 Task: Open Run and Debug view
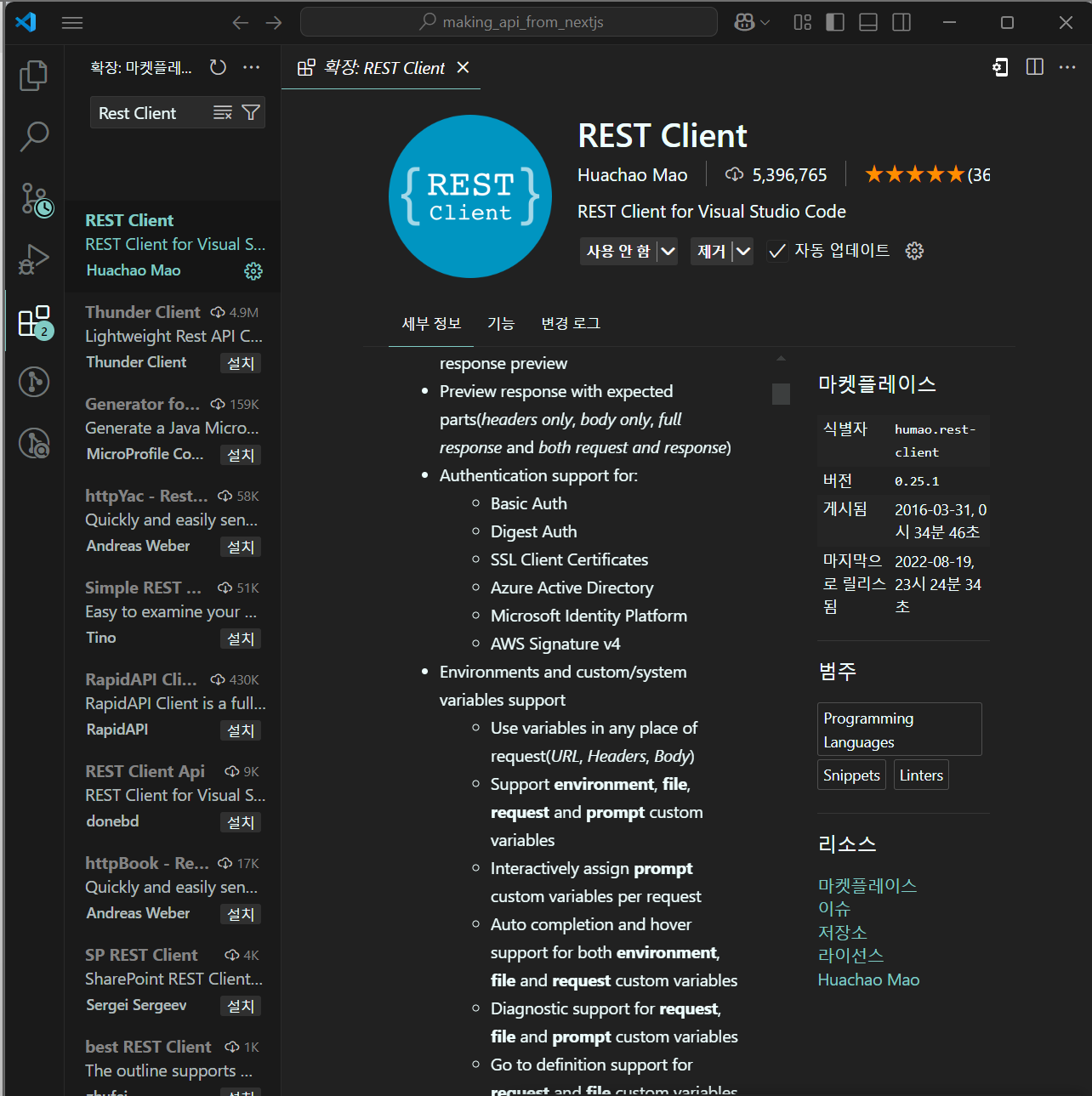point(34,259)
